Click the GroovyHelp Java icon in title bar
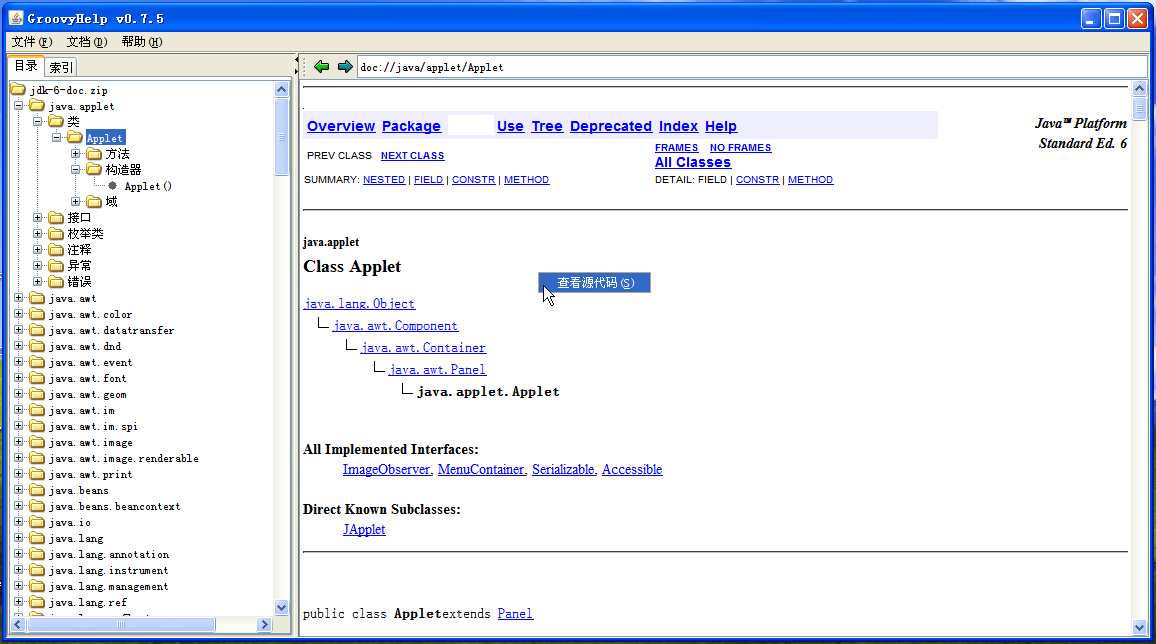Viewport: 1156px width, 644px height. click(15, 18)
